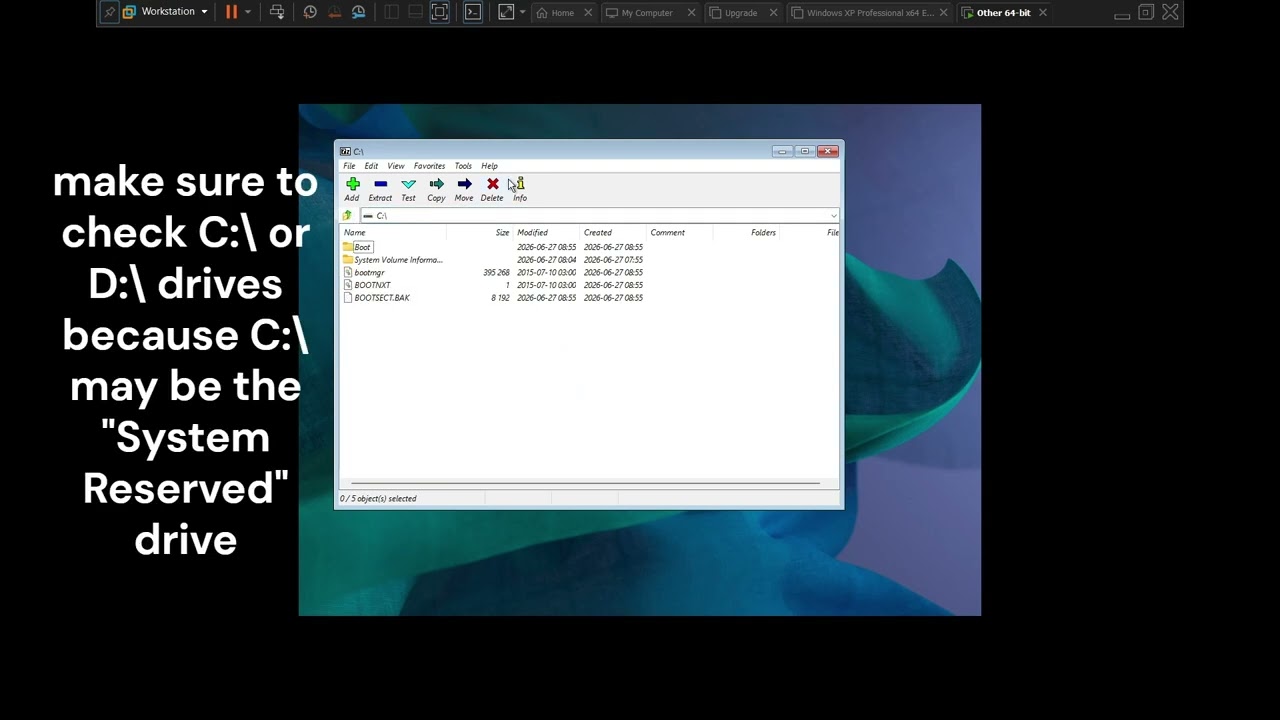
Task: Open the Edit menu
Action: 371,166
